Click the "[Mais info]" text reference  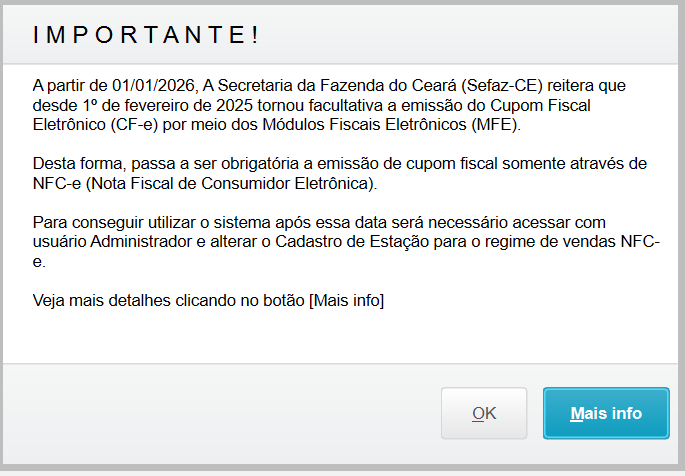[x=346, y=299]
